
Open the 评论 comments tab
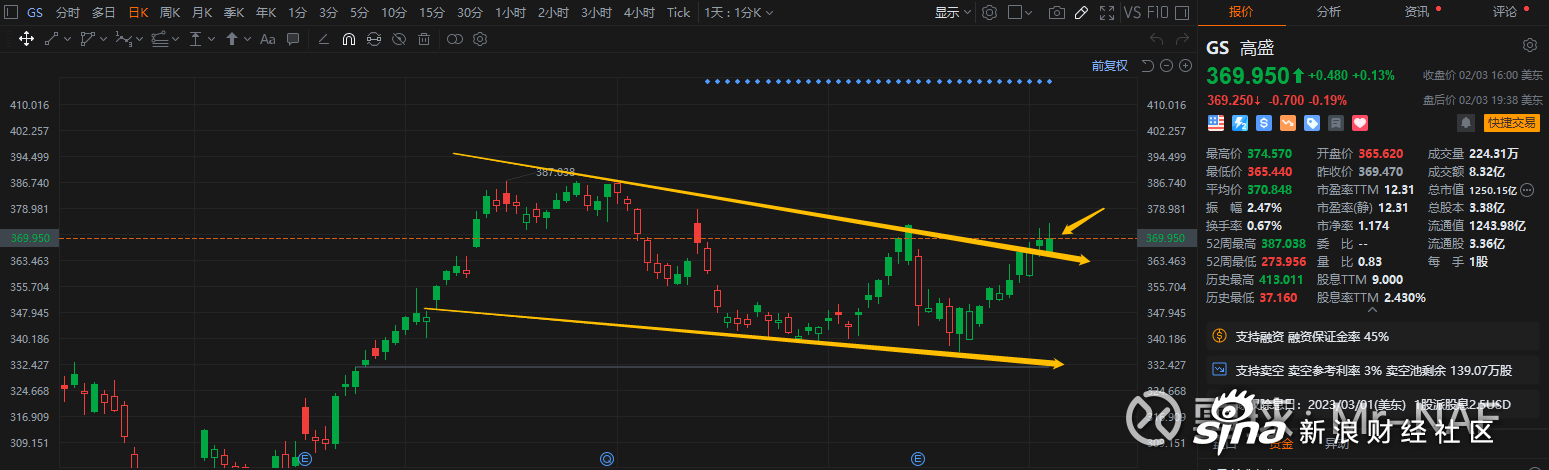tap(1504, 12)
